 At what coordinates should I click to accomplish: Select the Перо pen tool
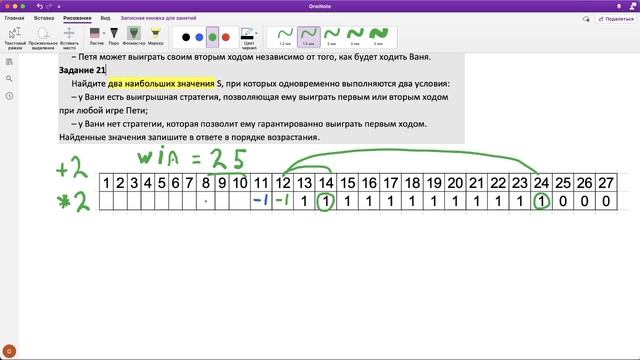point(114,36)
